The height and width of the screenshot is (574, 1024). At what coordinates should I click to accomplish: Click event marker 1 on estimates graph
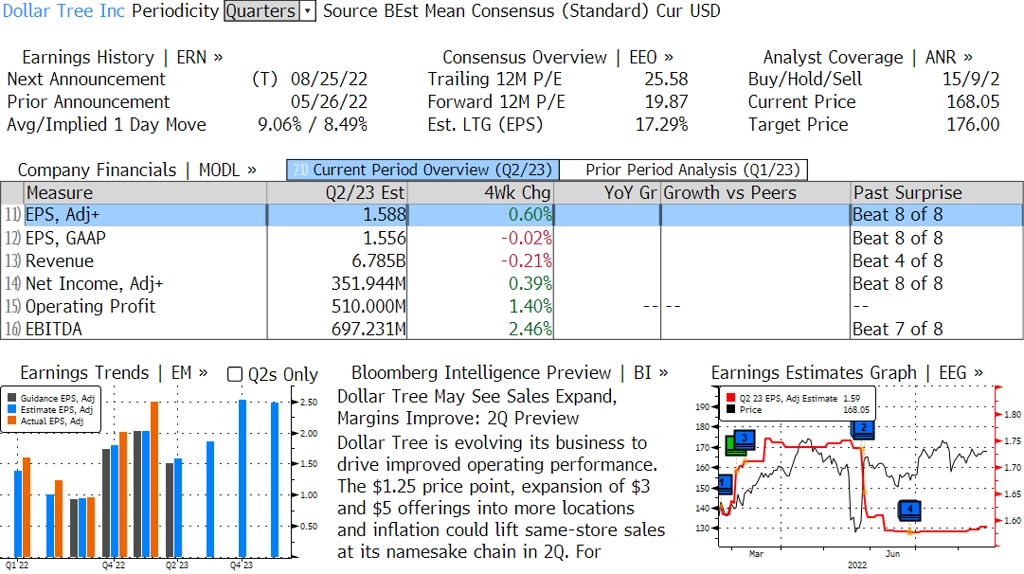tap(723, 484)
